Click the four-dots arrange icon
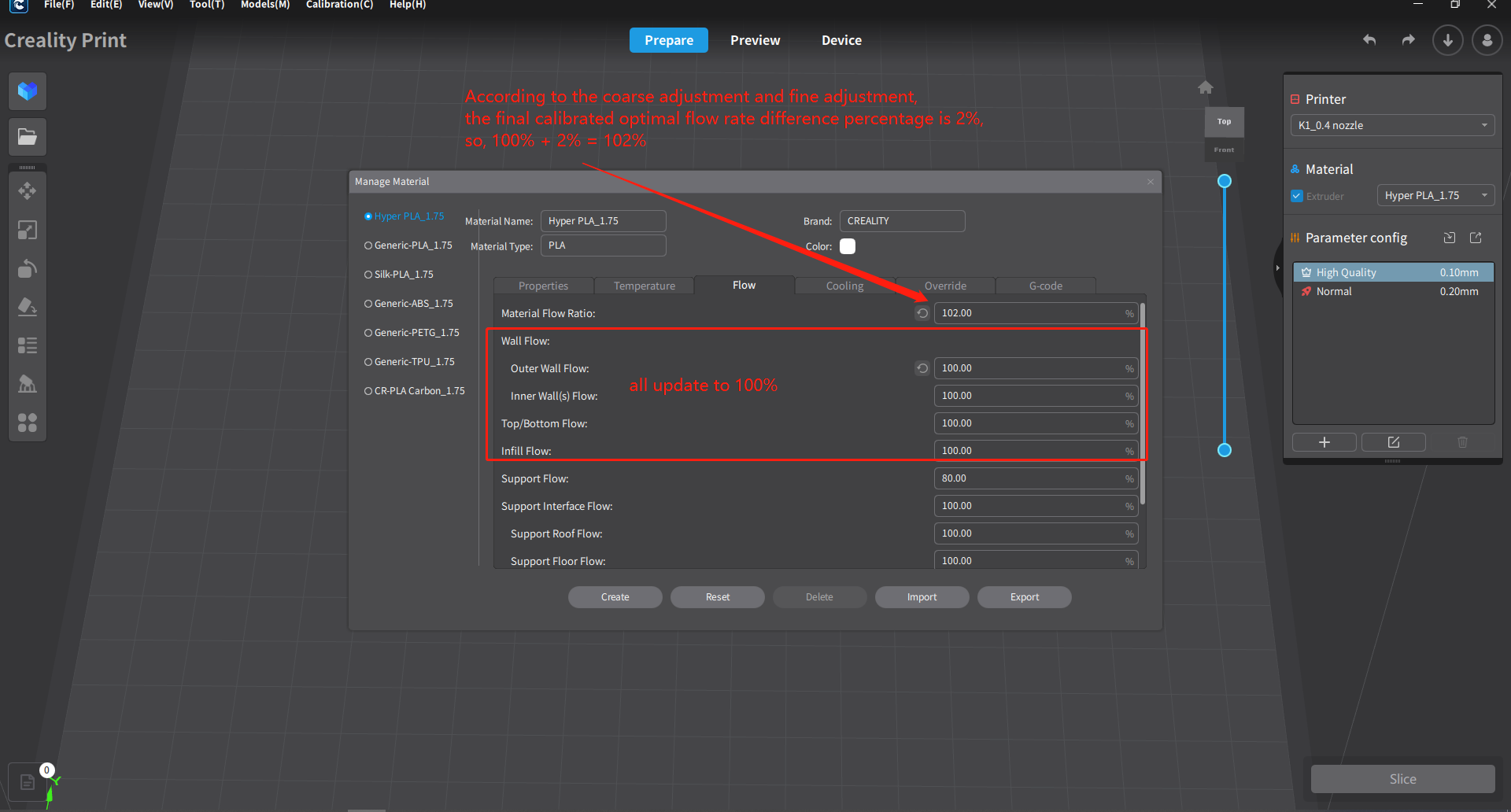This screenshot has height=812, width=1511. click(28, 423)
